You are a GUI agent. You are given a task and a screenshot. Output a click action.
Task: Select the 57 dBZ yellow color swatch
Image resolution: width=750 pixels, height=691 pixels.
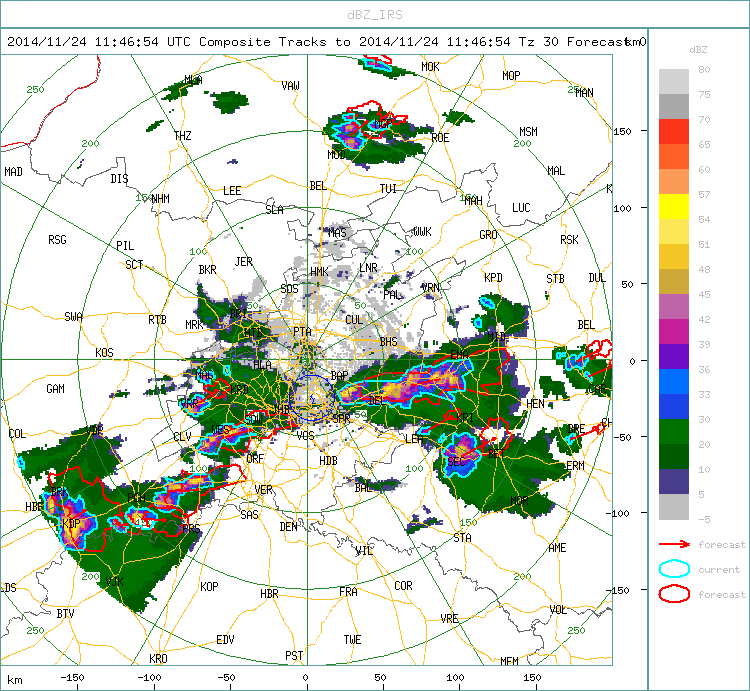click(673, 207)
